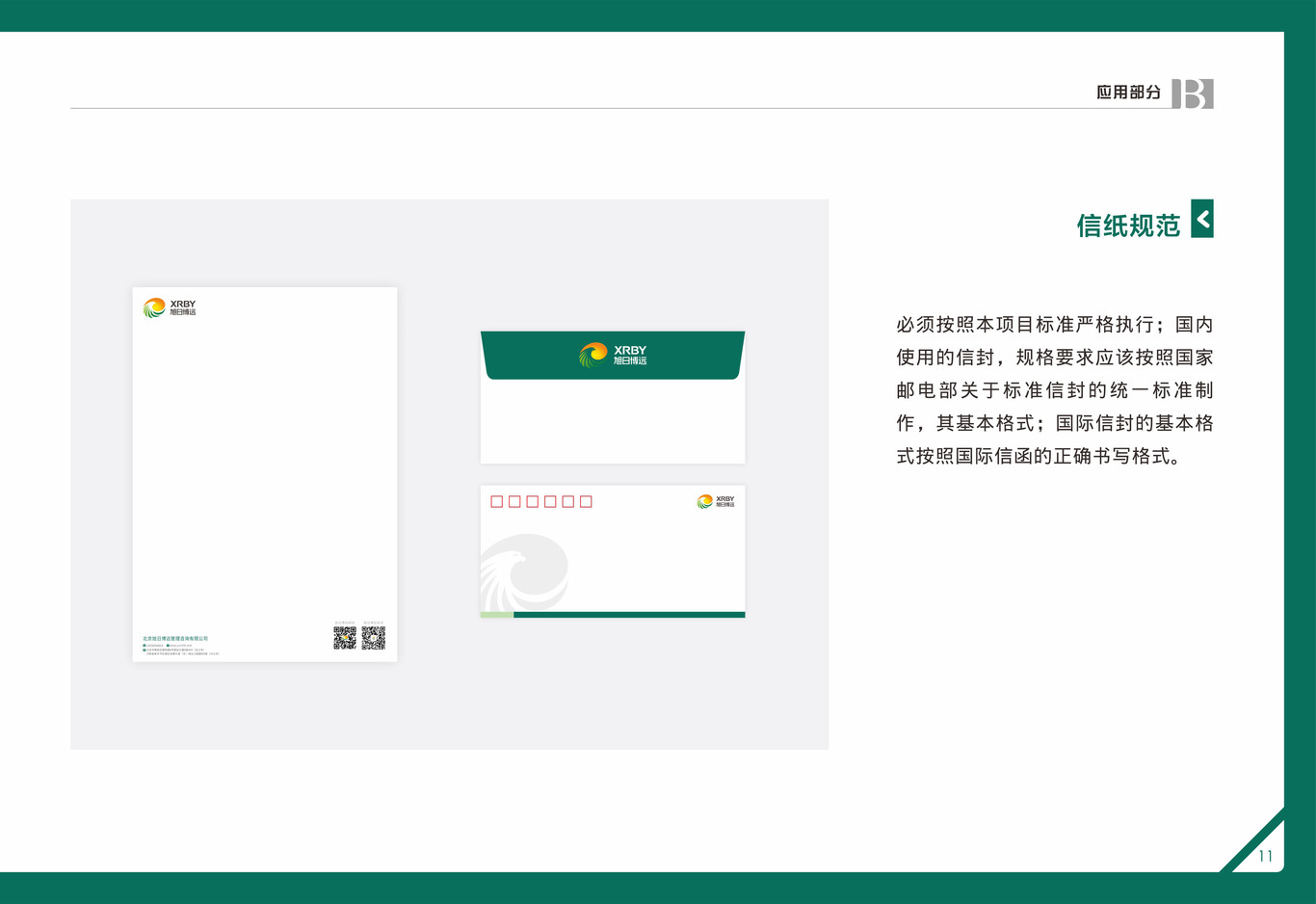
Task: Click the paragraph line starting 式按照国际信函
Action: 1040,456
